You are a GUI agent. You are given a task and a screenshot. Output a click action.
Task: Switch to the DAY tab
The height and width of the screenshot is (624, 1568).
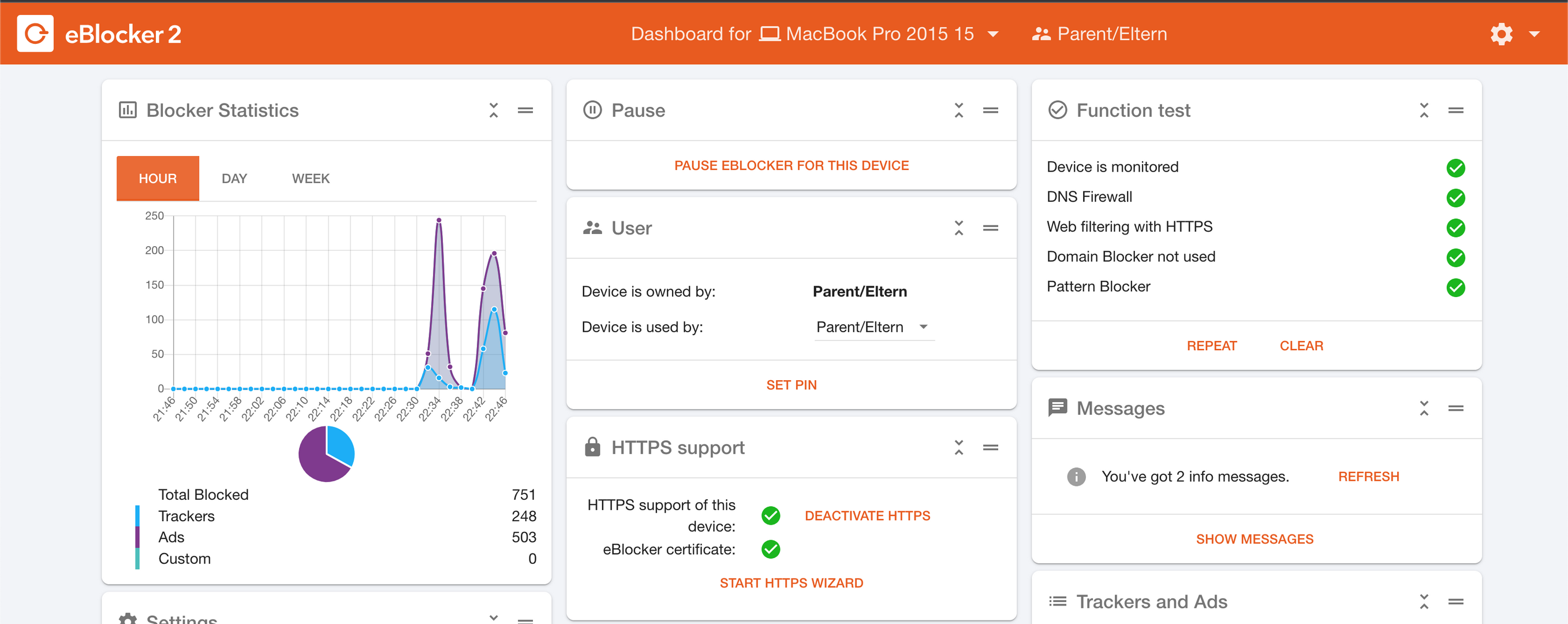234,178
